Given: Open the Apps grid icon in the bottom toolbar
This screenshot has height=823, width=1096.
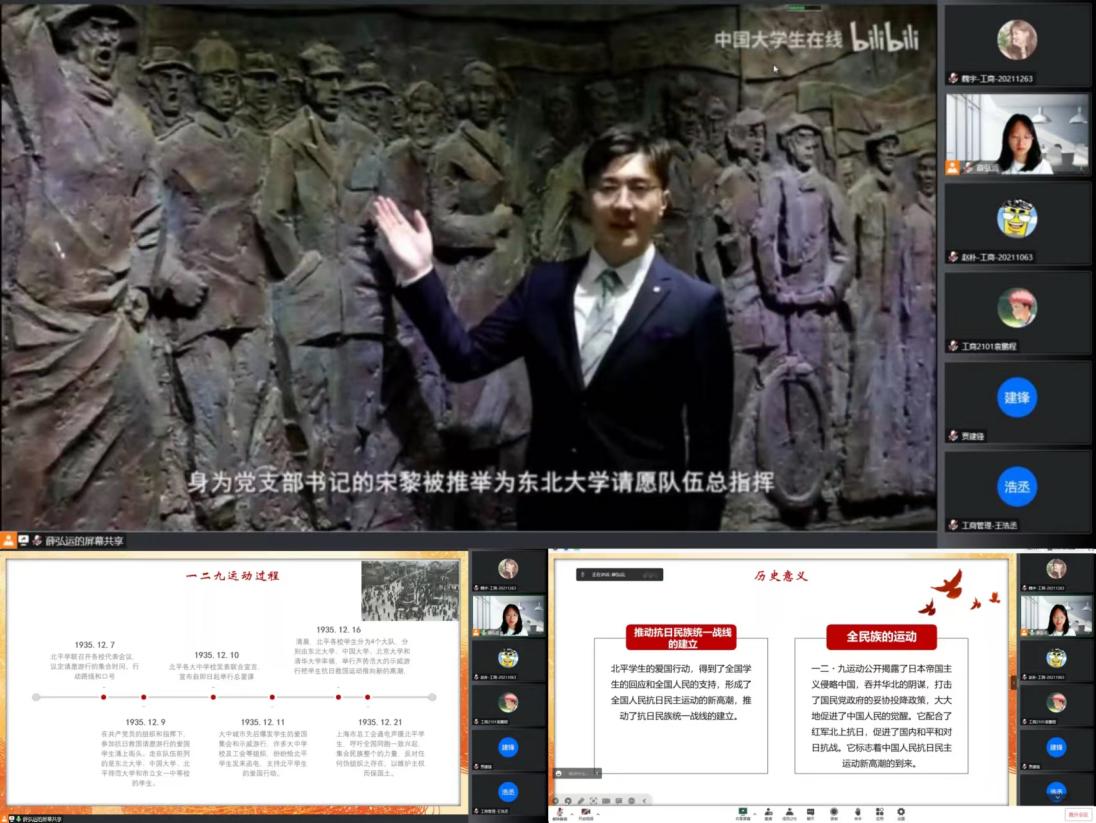Looking at the screenshot, I should (880, 812).
